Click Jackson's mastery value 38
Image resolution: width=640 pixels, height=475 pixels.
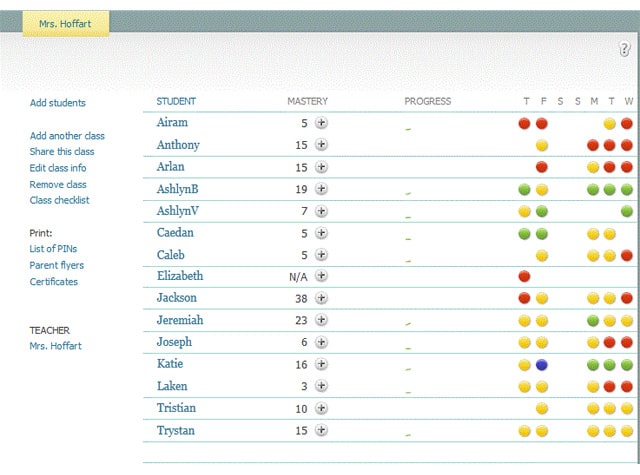(301, 299)
